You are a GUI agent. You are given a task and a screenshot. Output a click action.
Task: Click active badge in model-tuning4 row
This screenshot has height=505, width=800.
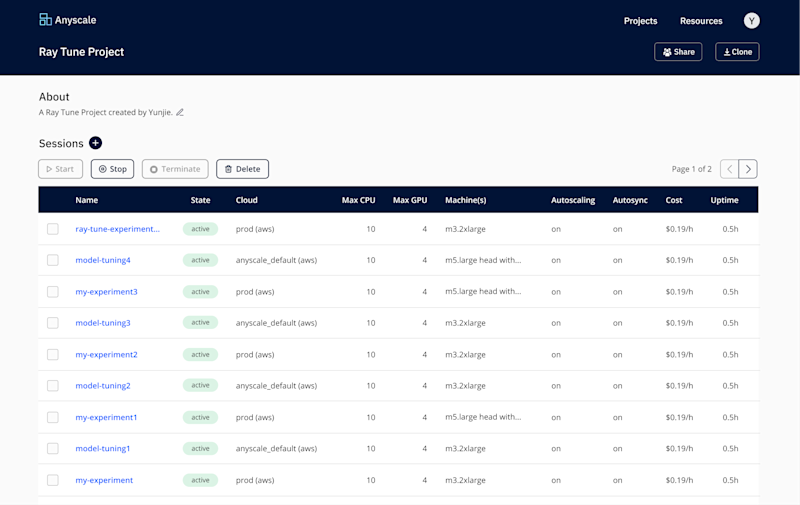201,260
